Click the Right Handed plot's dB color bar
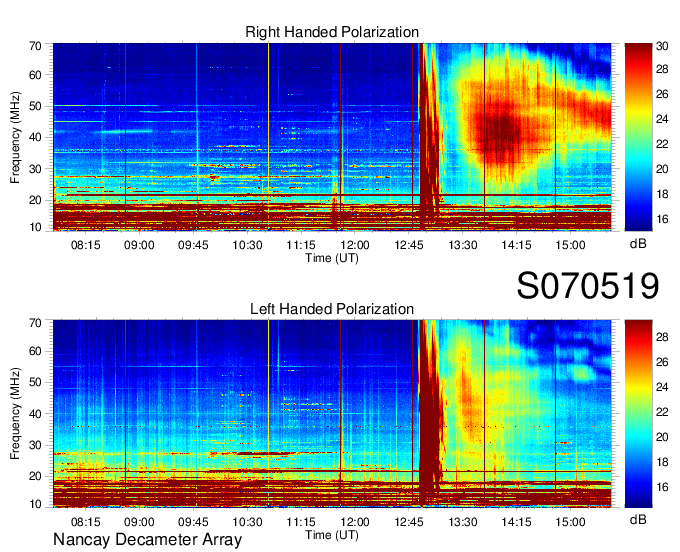Viewport: 680px width, 552px height. 638,137
